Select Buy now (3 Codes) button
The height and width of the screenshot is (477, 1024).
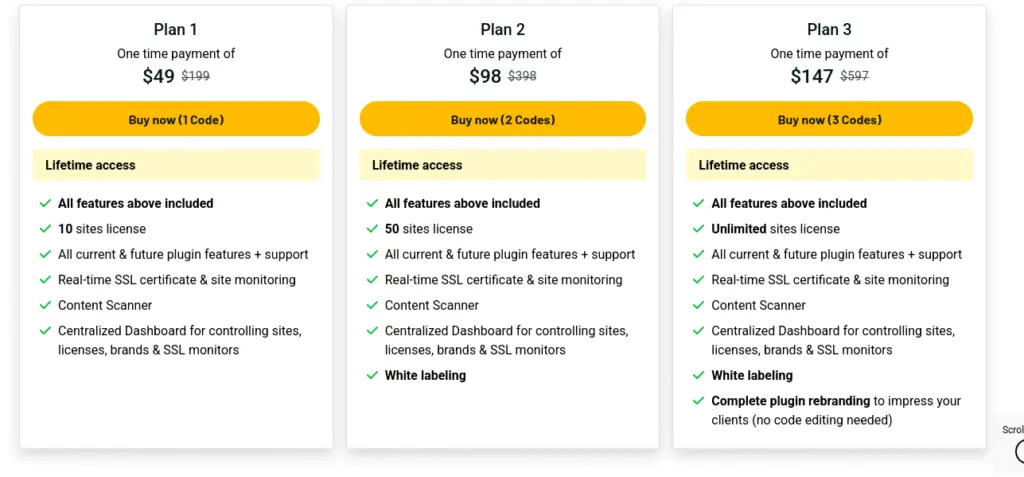pyautogui.click(x=829, y=120)
